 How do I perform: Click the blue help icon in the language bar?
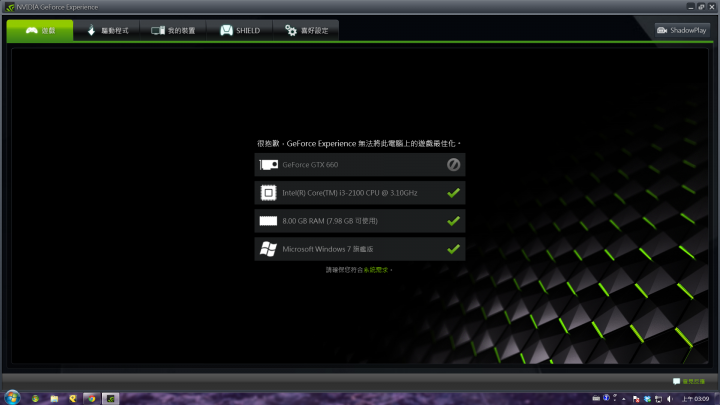tap(606, 398)
